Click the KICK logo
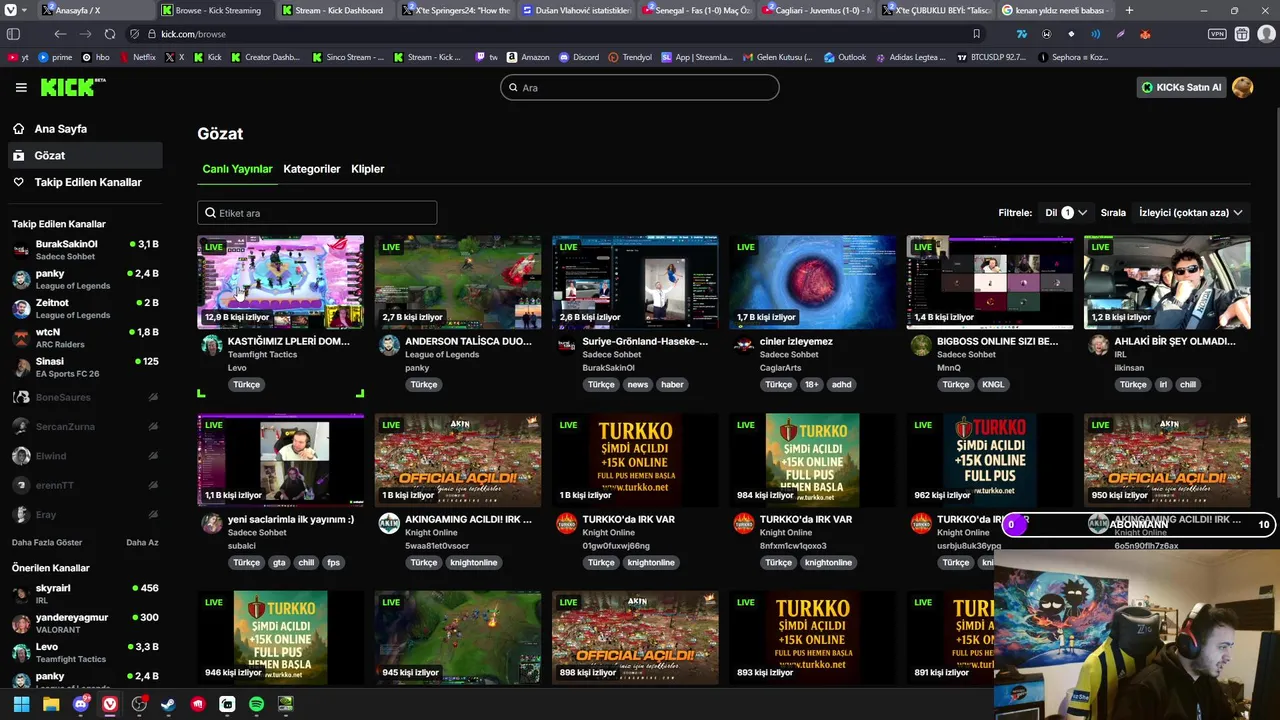This screenshot has height=720, width=1280. 72,87
